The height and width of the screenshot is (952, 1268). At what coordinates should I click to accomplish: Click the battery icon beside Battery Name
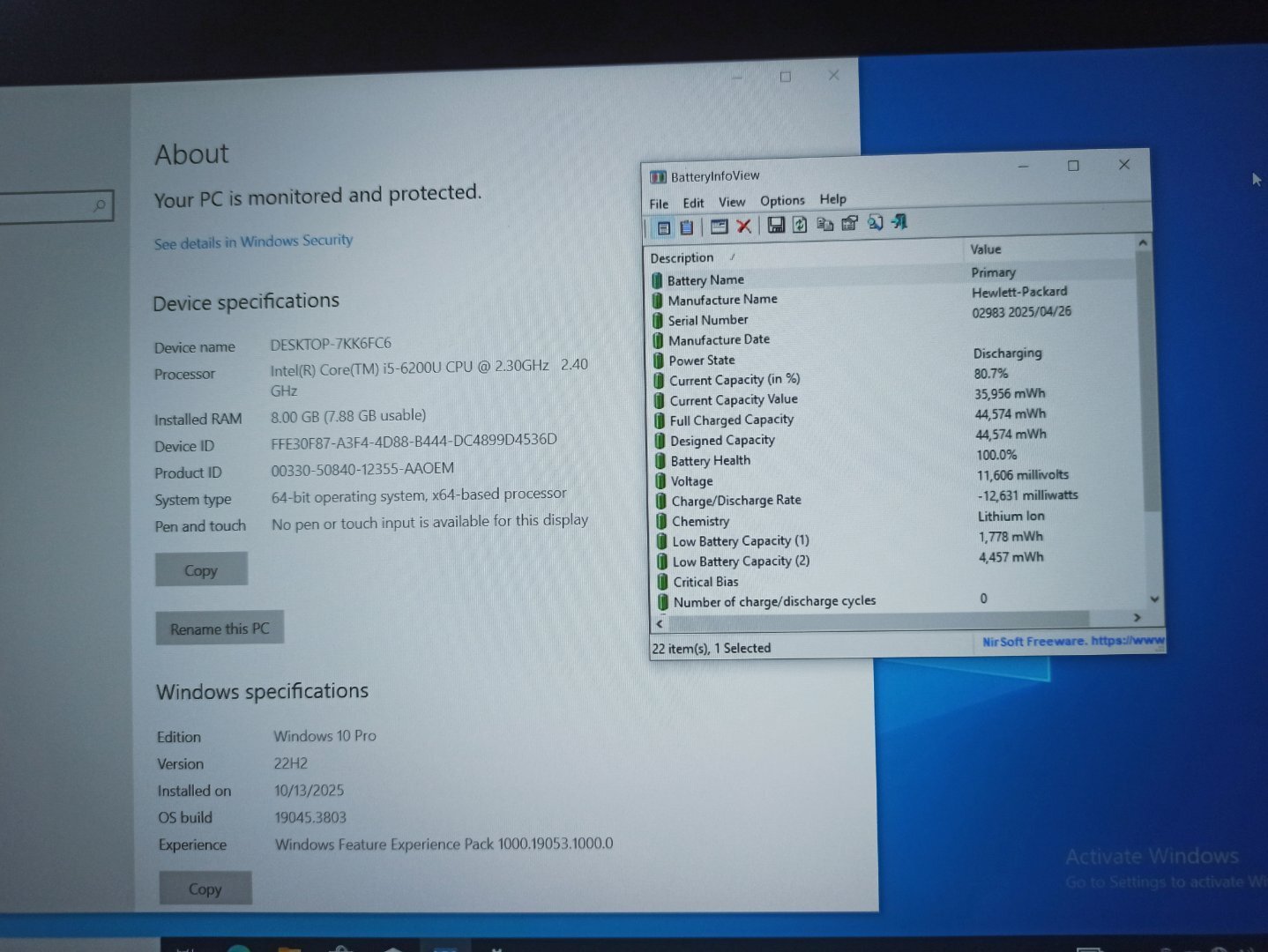click(x=657, y=280)
